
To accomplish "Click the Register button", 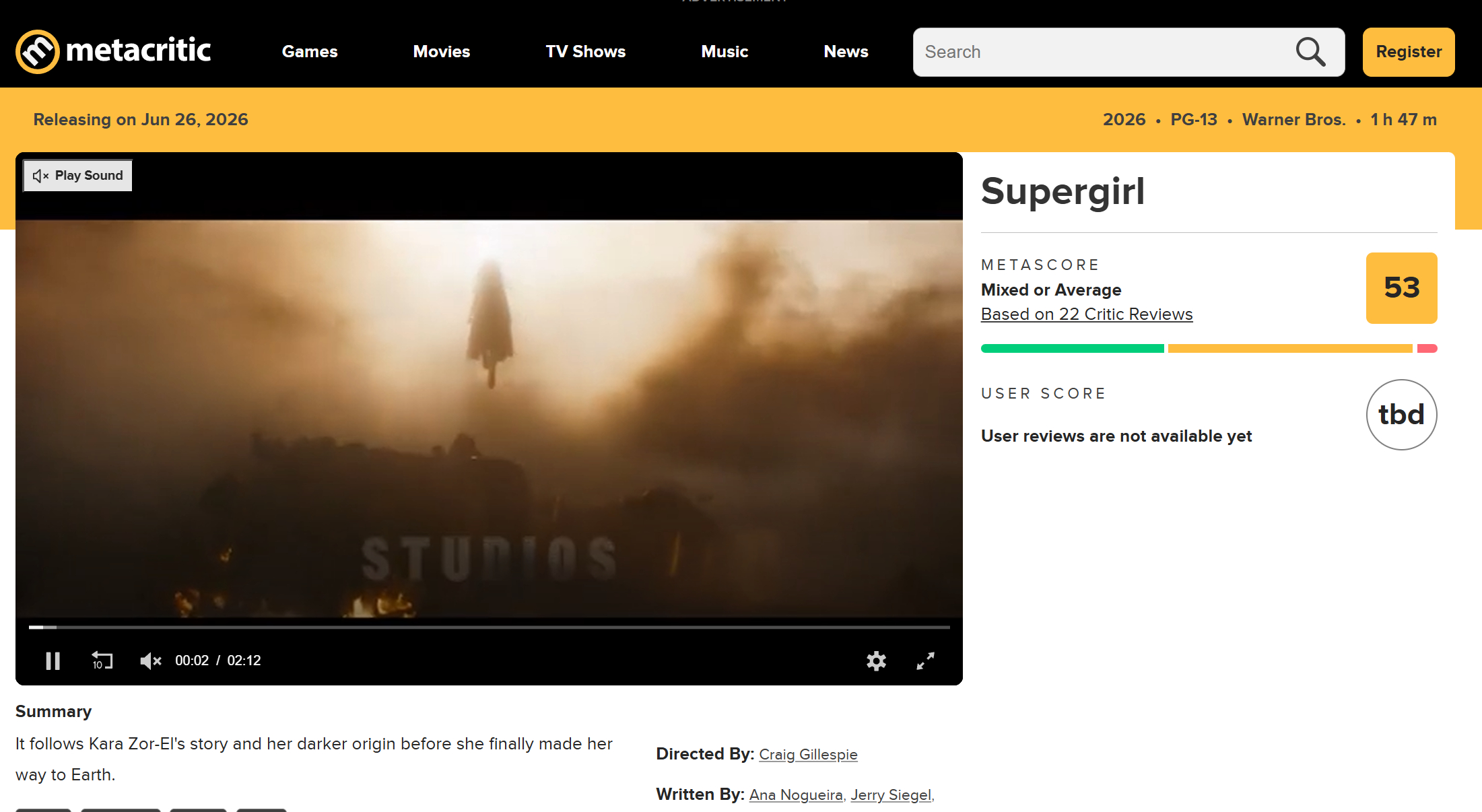I will point(1409,52).
